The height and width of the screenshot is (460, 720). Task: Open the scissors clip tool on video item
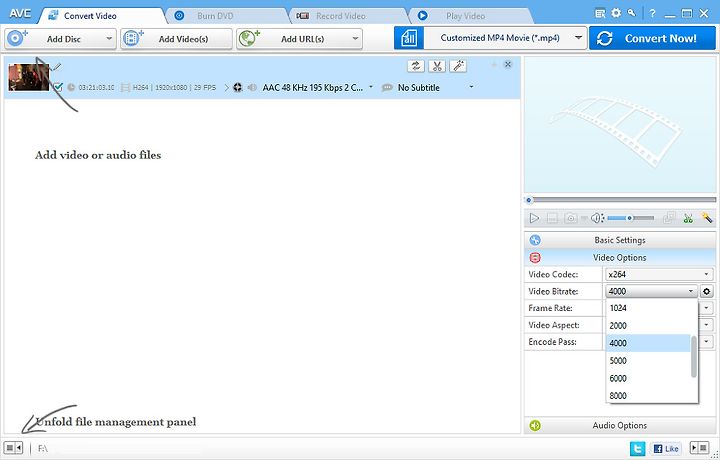[x=437, y=66]
